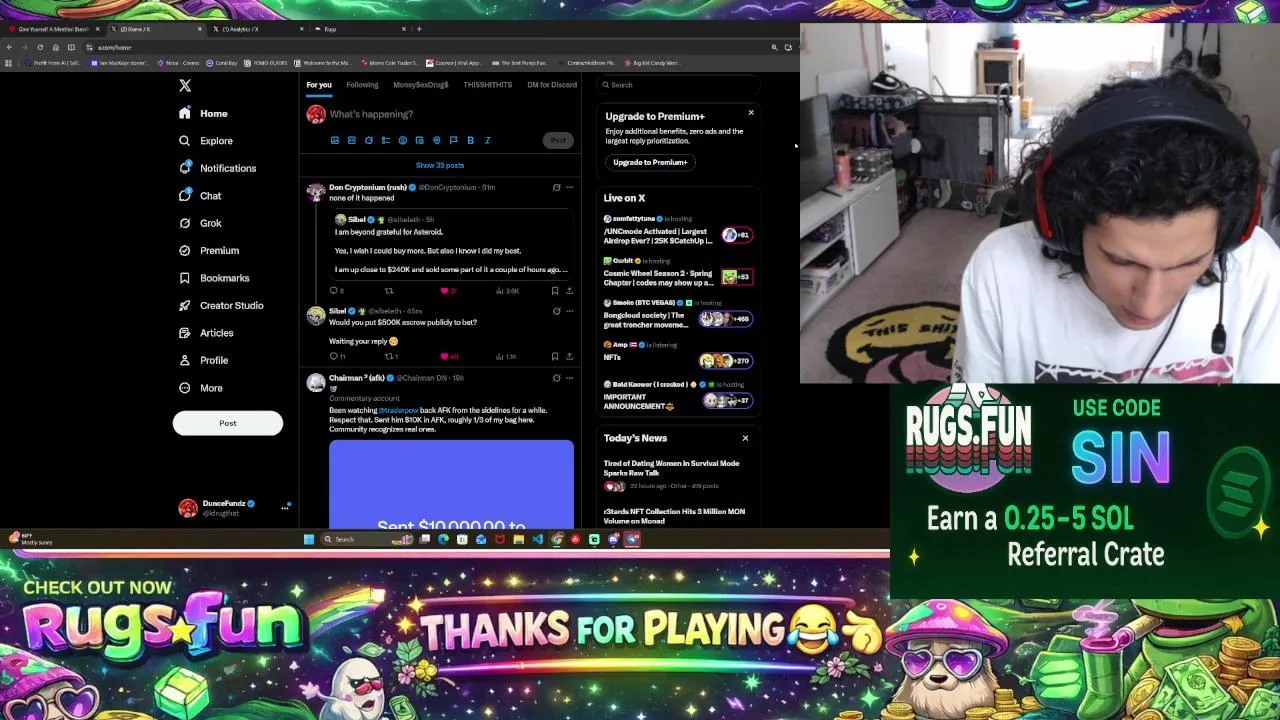Repost the Don Cryptonium post
The image size is (1280, 720).
point(389,291)
